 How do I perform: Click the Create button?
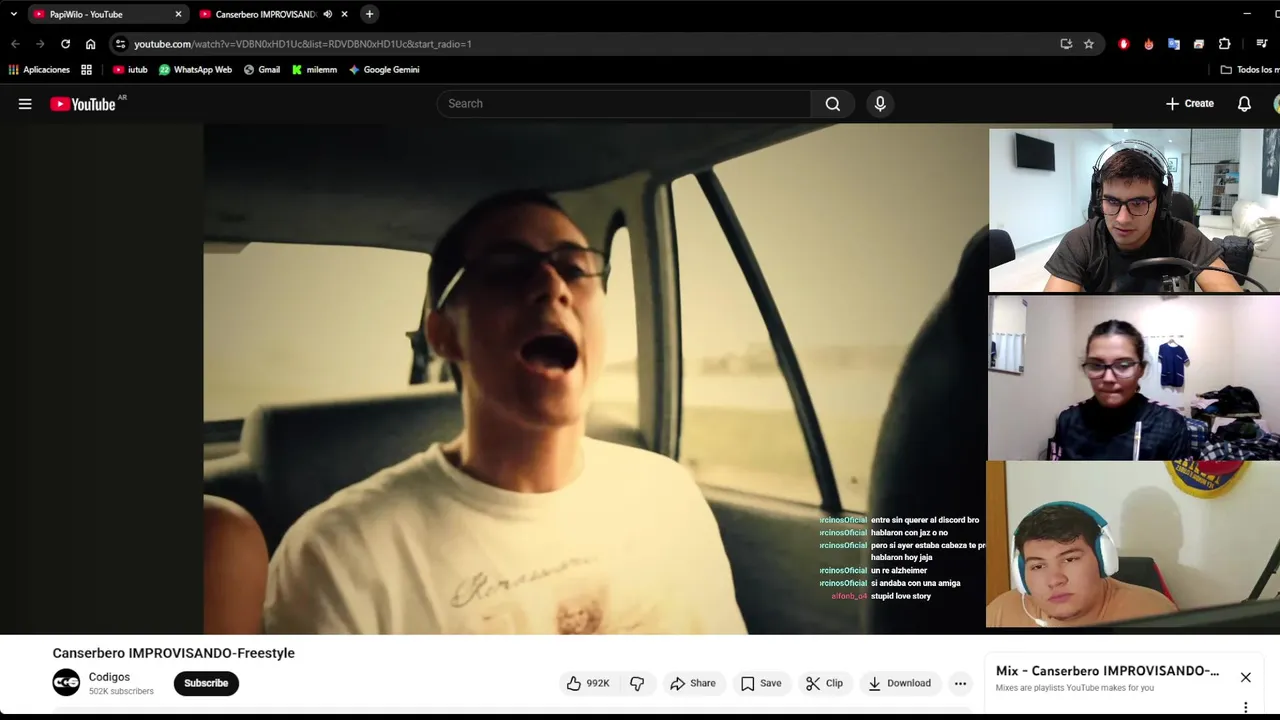(x=1190, y=104)
